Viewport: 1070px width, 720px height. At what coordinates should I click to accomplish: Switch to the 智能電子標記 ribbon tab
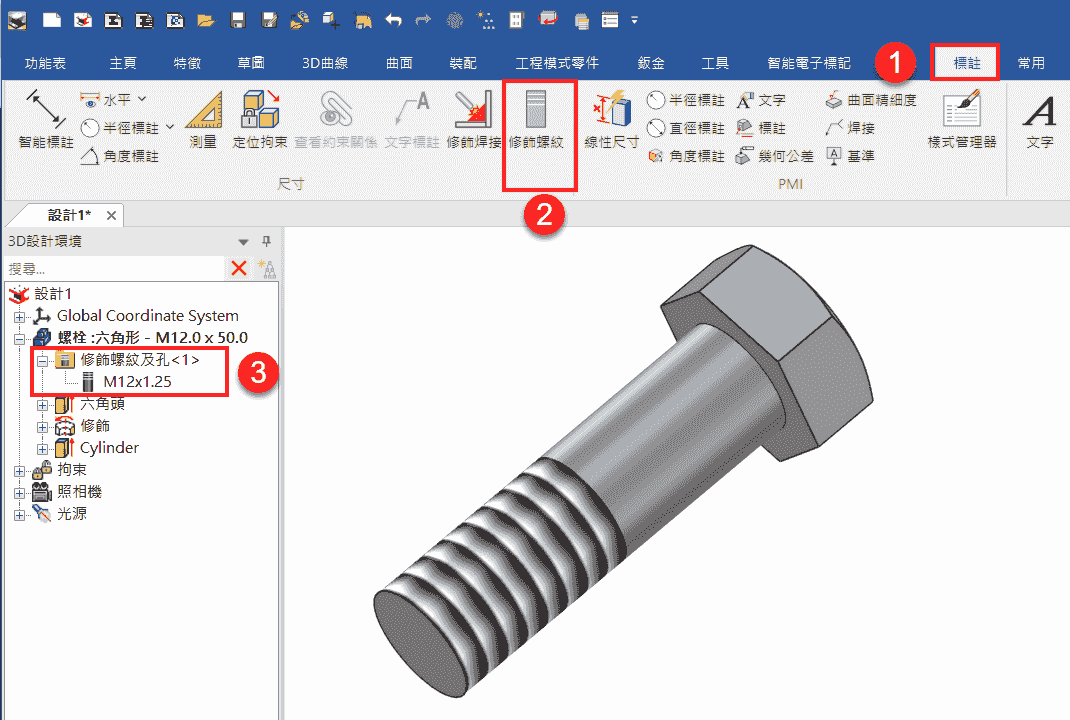(809, 63)
